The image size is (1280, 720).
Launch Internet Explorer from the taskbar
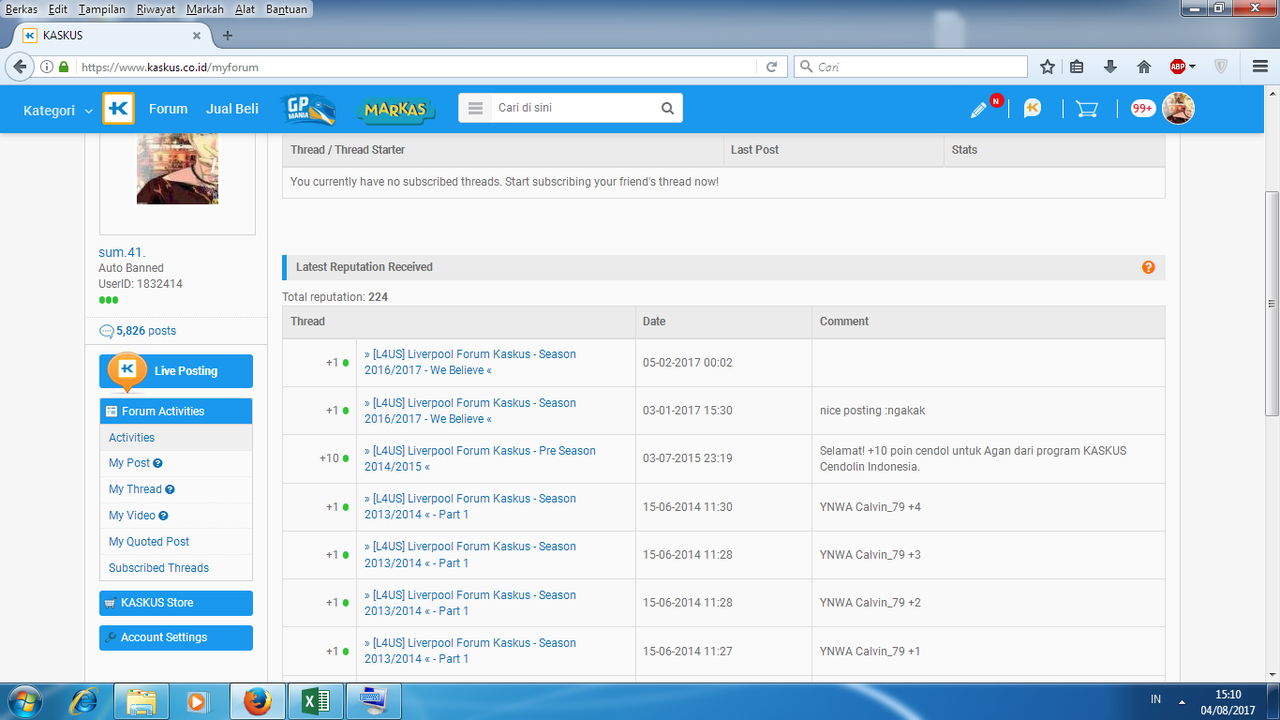(83, 702)
